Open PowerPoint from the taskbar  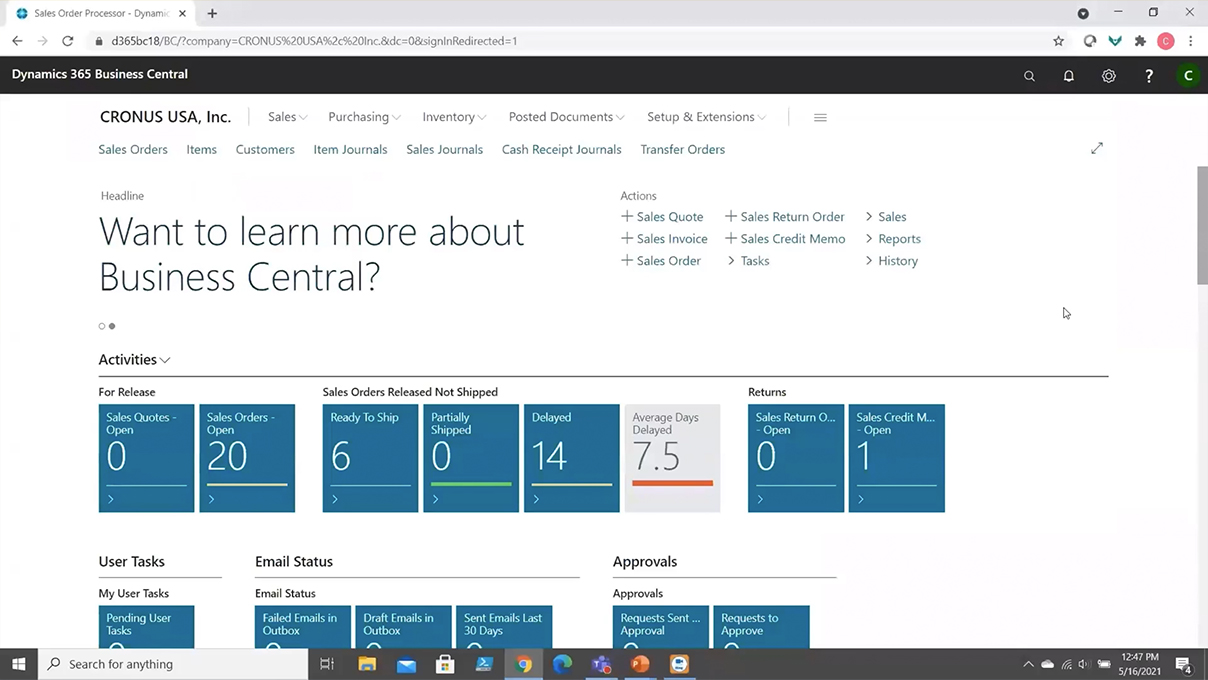(x=640, y=664)
